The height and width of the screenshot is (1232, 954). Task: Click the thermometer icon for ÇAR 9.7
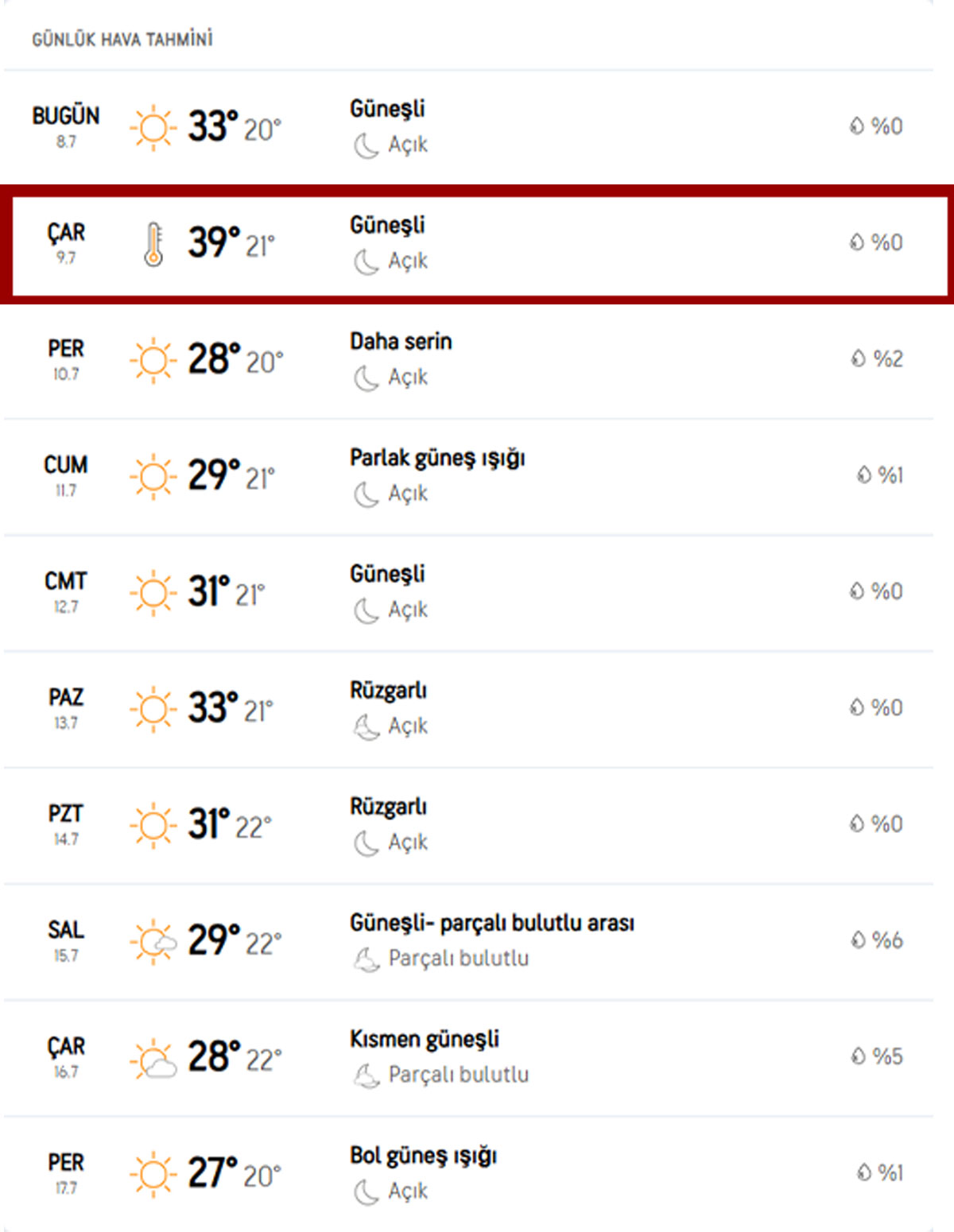coord(153,244)
